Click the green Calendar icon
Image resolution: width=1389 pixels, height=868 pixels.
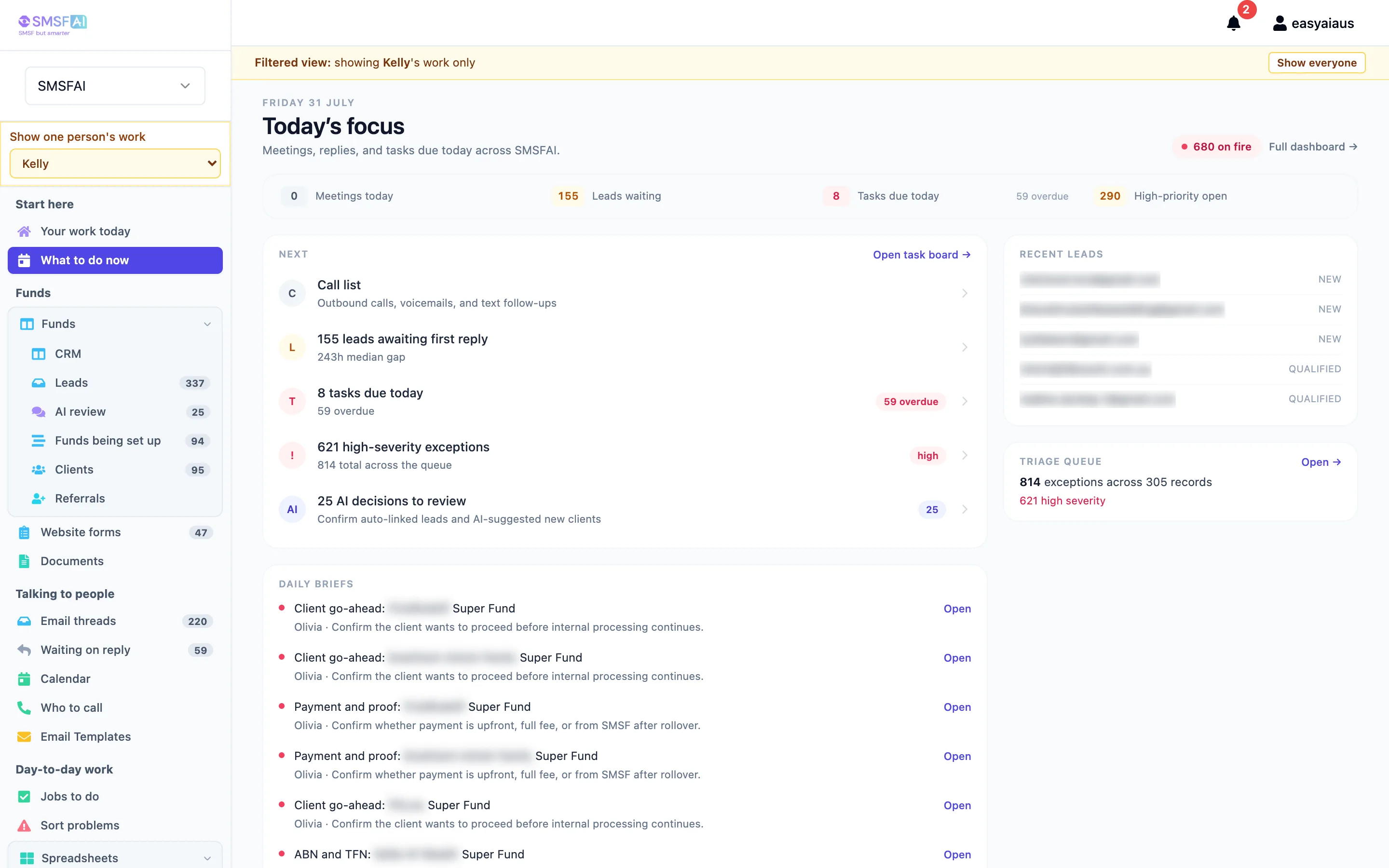[x=24, y=679]
